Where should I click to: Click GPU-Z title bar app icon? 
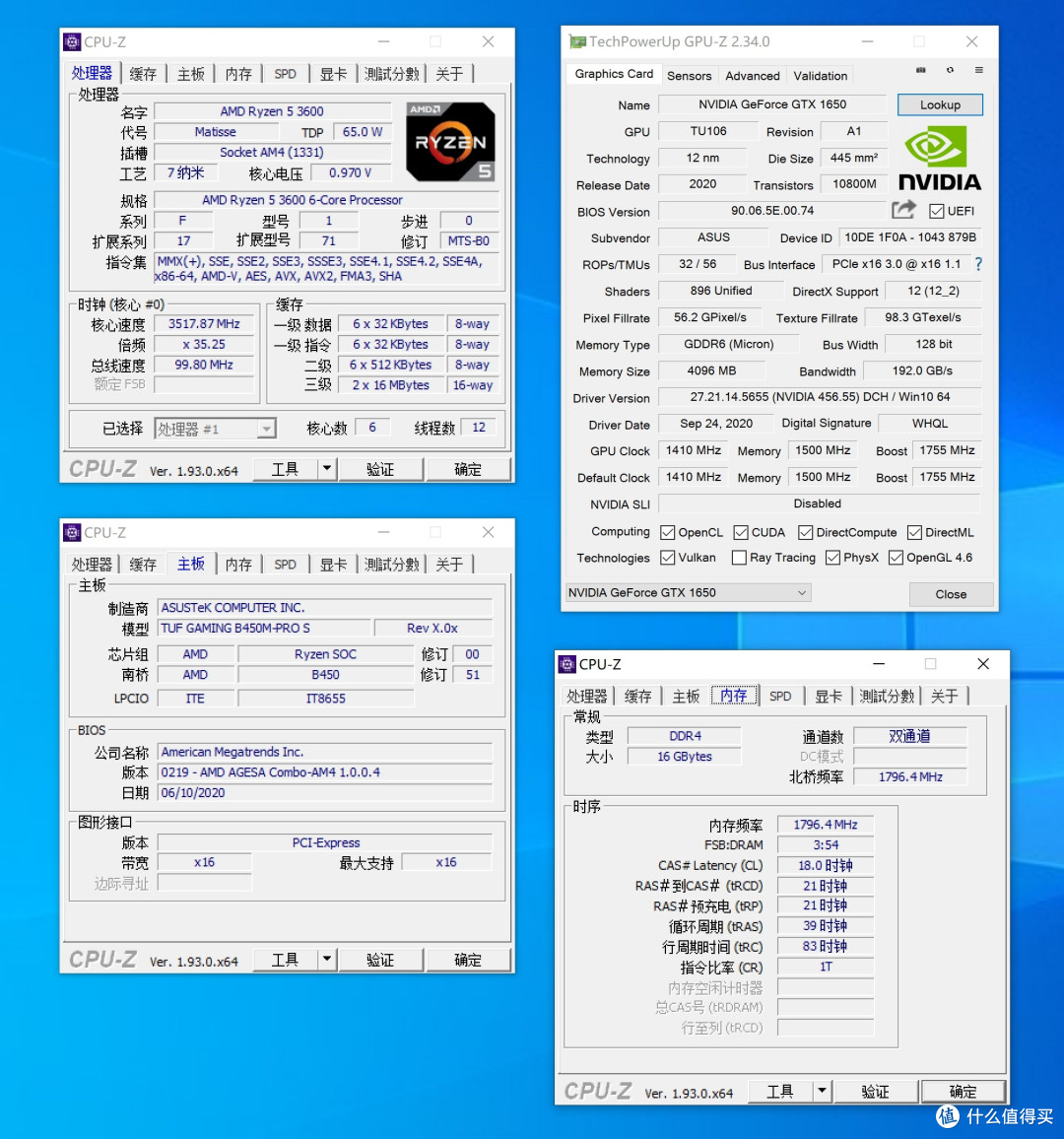(577, 41)
